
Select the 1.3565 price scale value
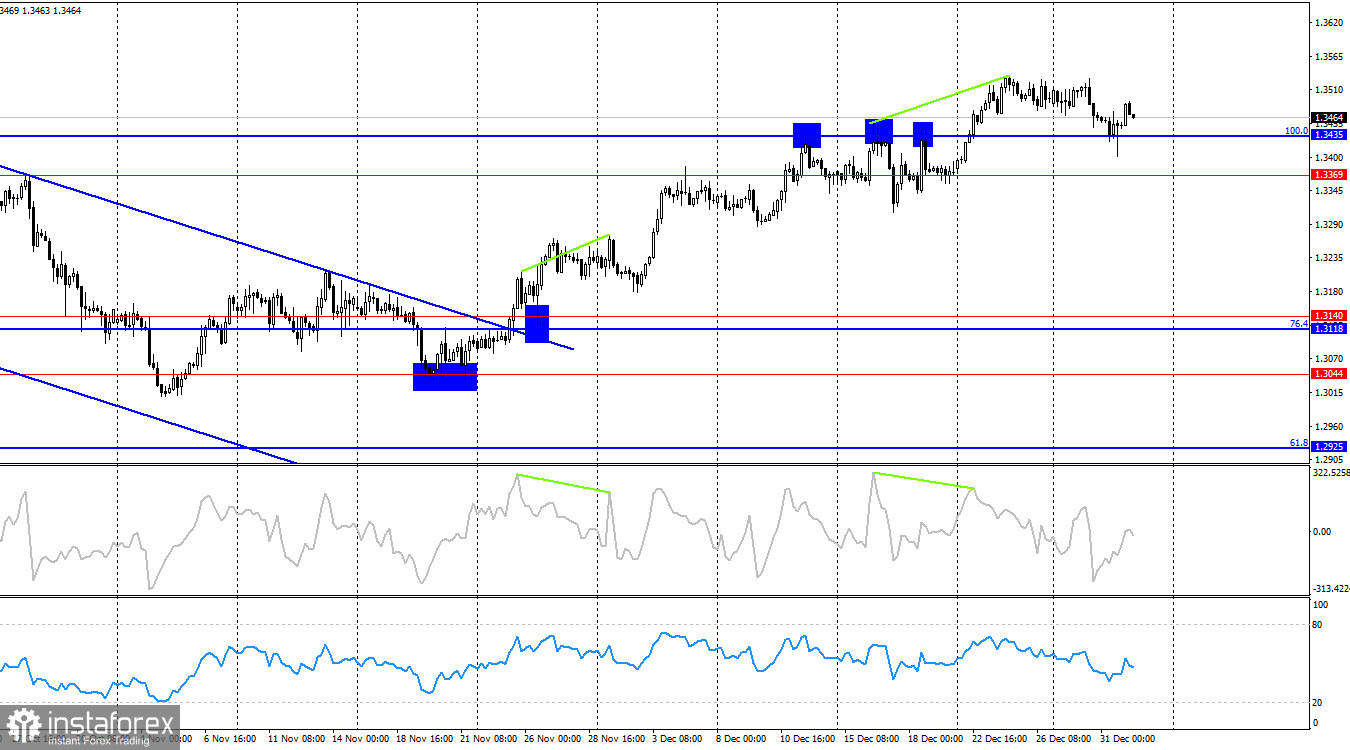tap(1329, 56)
